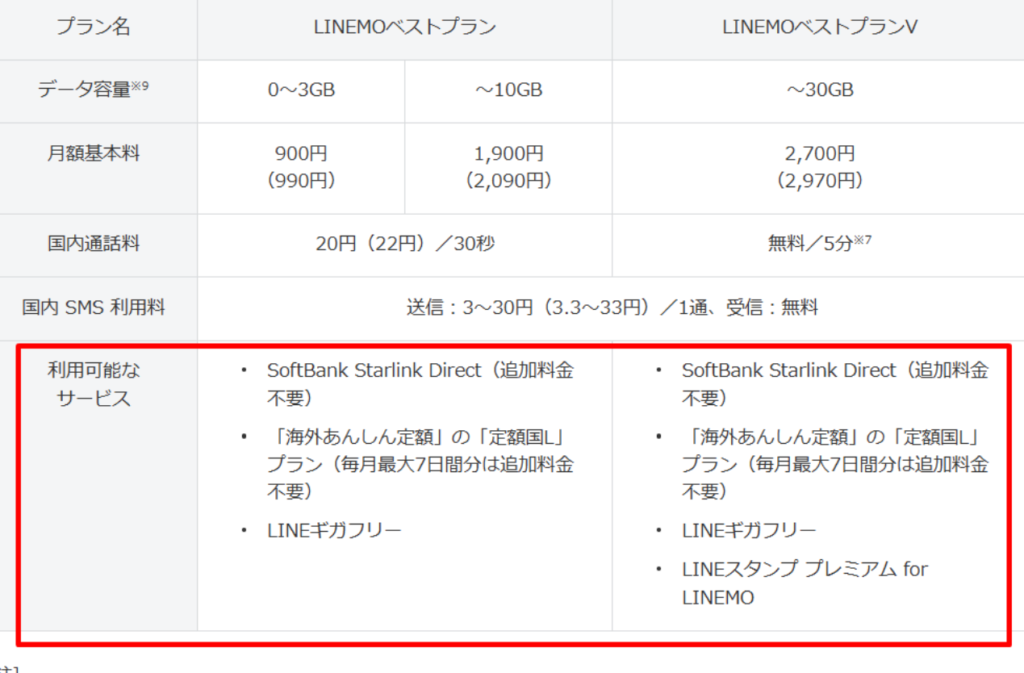Click the ～10GB data capacity cell
1024x673 pixels.
[x=509, y=89]
